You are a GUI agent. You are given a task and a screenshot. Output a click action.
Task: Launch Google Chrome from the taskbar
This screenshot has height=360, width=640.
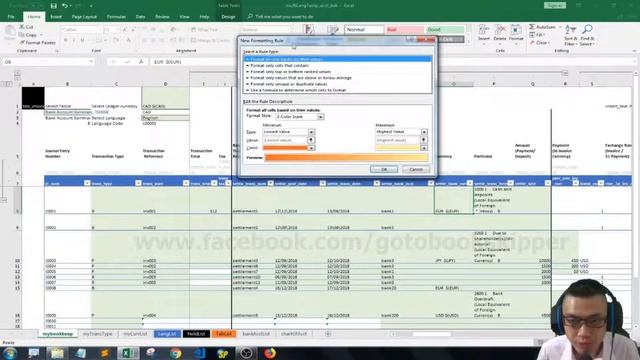[176, 353]
